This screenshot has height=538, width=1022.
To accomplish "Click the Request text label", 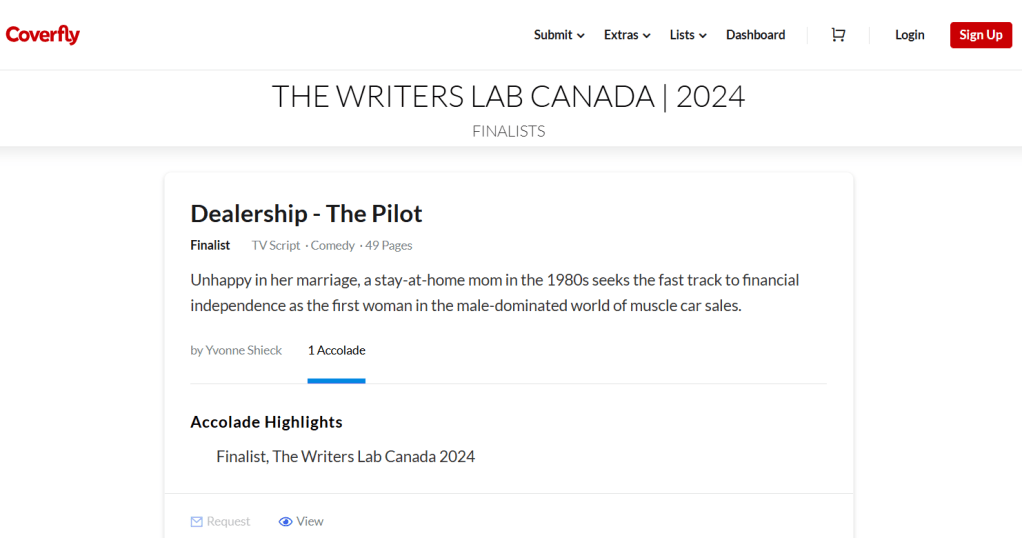I will click(x=229, y=522).
